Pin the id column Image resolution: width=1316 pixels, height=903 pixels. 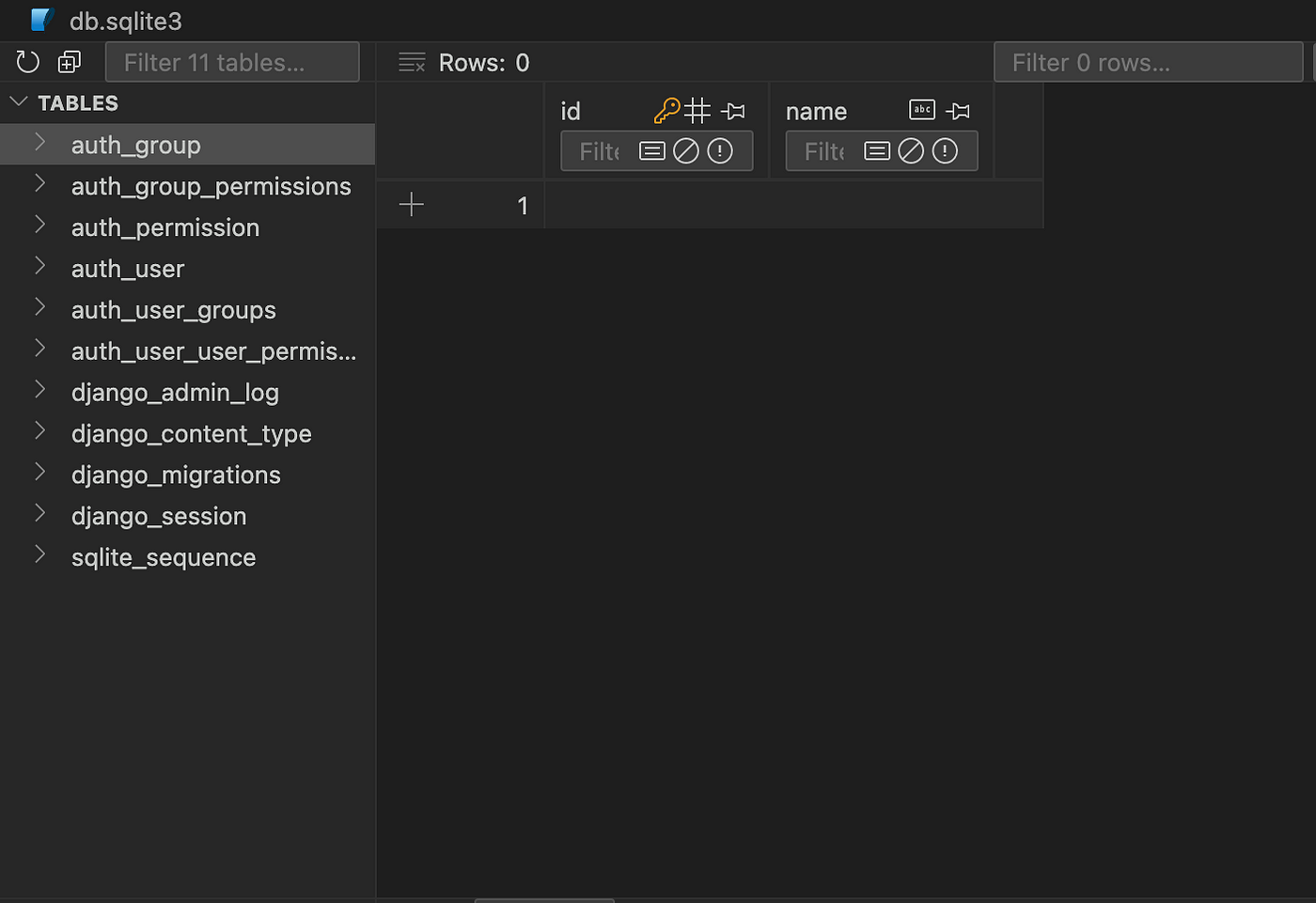[x=733, y=111]
